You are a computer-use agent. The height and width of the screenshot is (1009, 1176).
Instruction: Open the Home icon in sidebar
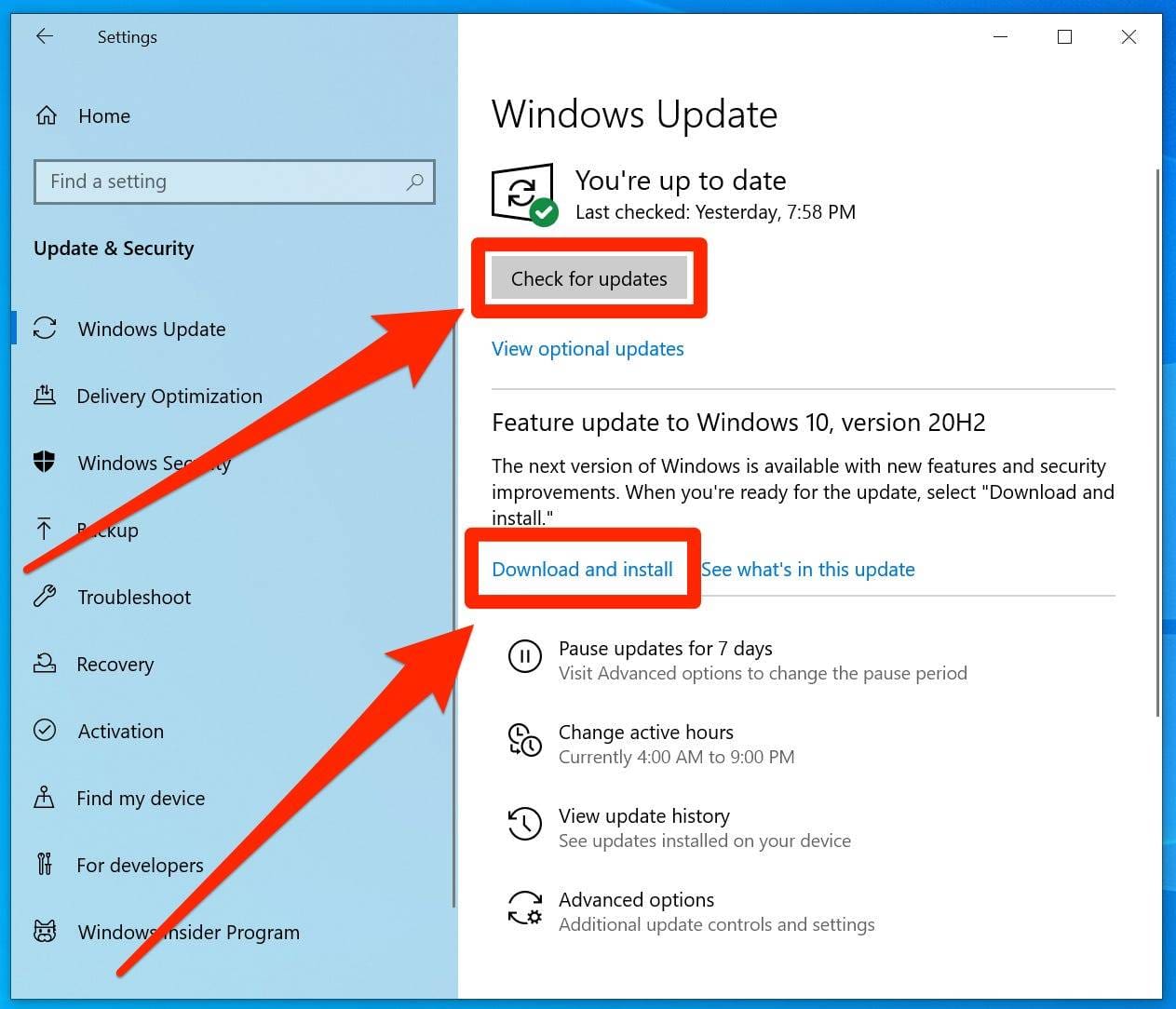(x=46, y=115)
